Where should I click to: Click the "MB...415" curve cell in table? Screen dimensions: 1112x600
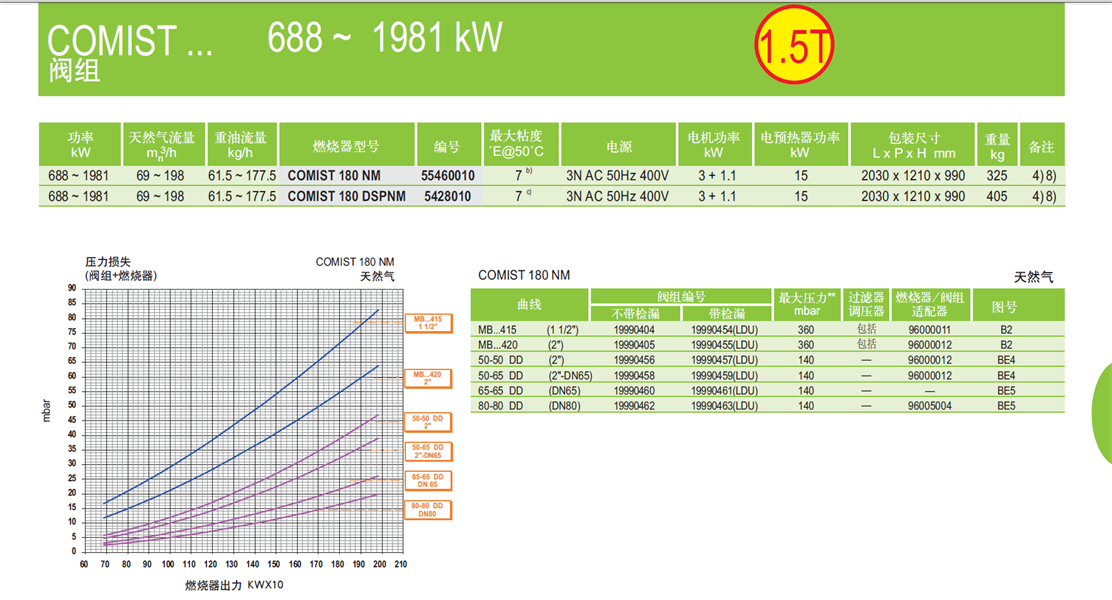[x=497, y=330]
